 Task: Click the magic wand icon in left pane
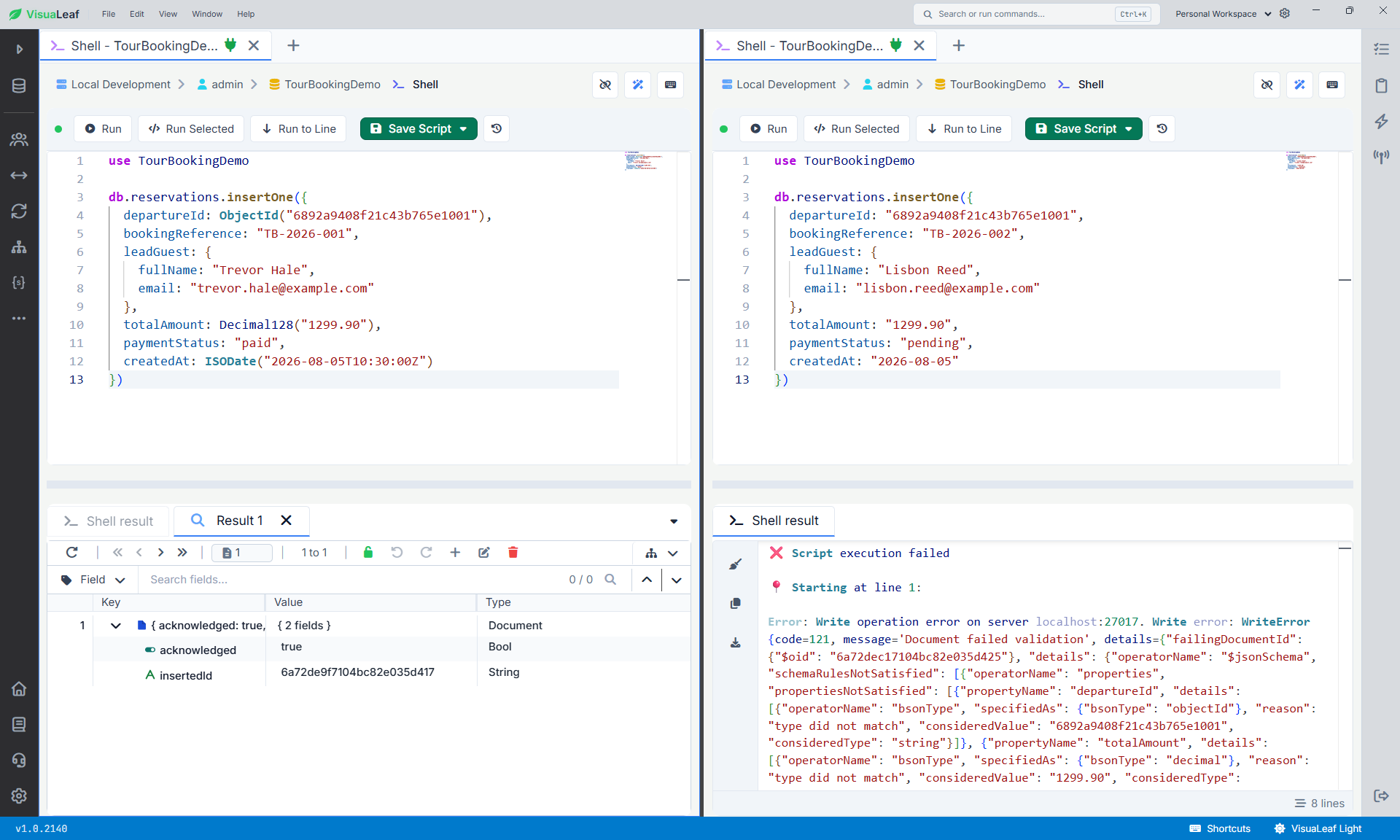point(638,85)
